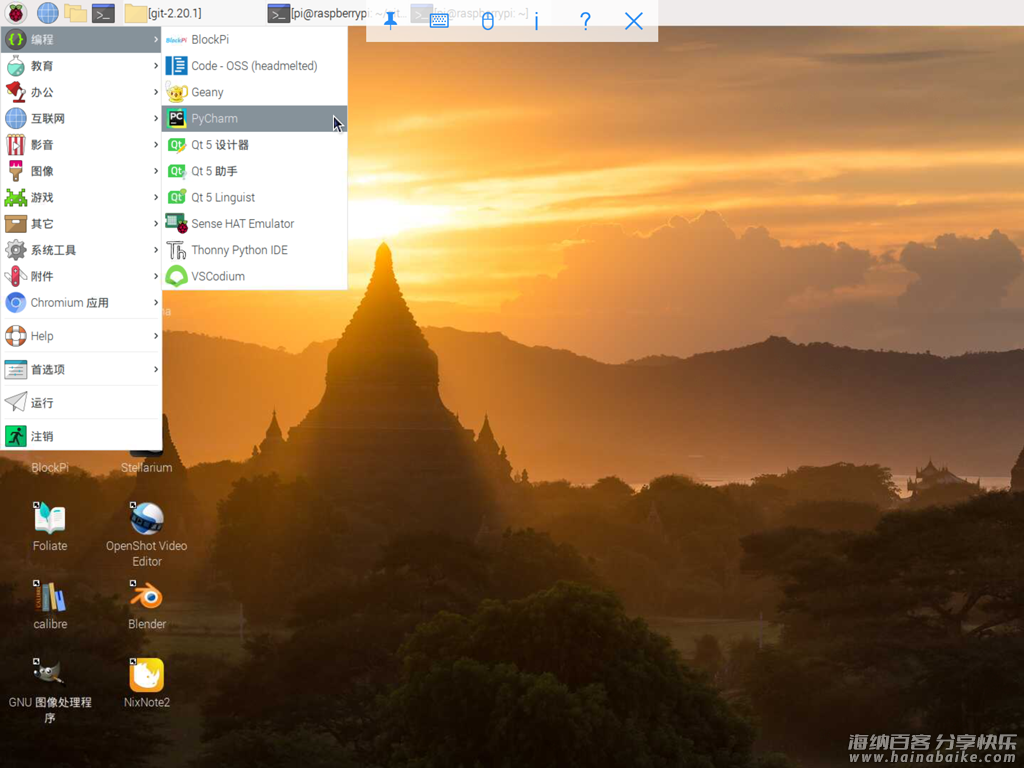Image resolution: width=1024 pixels, height=768 pixels.
Task: Launch PyCharm from the submenu
Action: [255, 118]
